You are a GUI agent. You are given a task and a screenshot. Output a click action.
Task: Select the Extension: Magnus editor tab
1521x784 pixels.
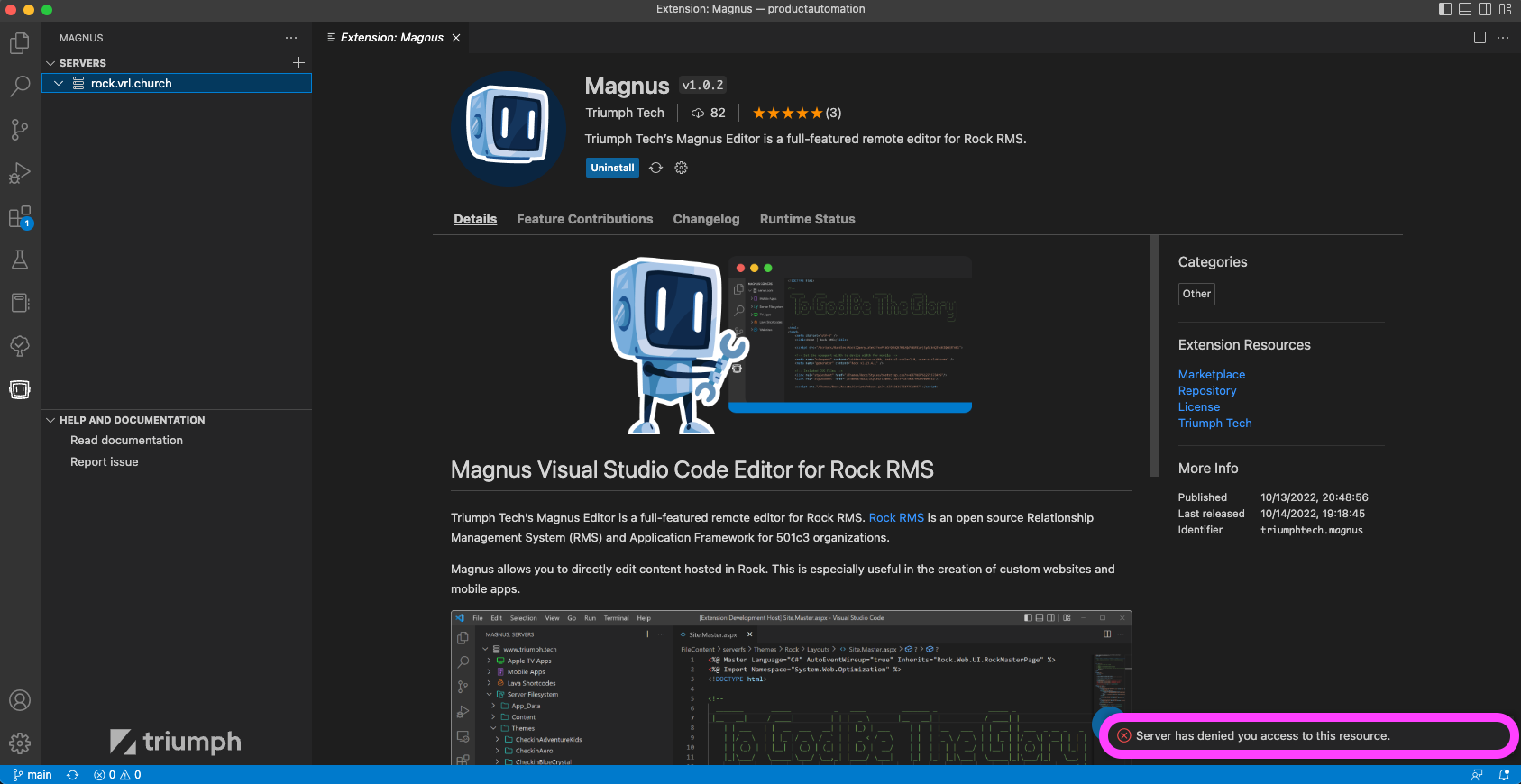391,38
